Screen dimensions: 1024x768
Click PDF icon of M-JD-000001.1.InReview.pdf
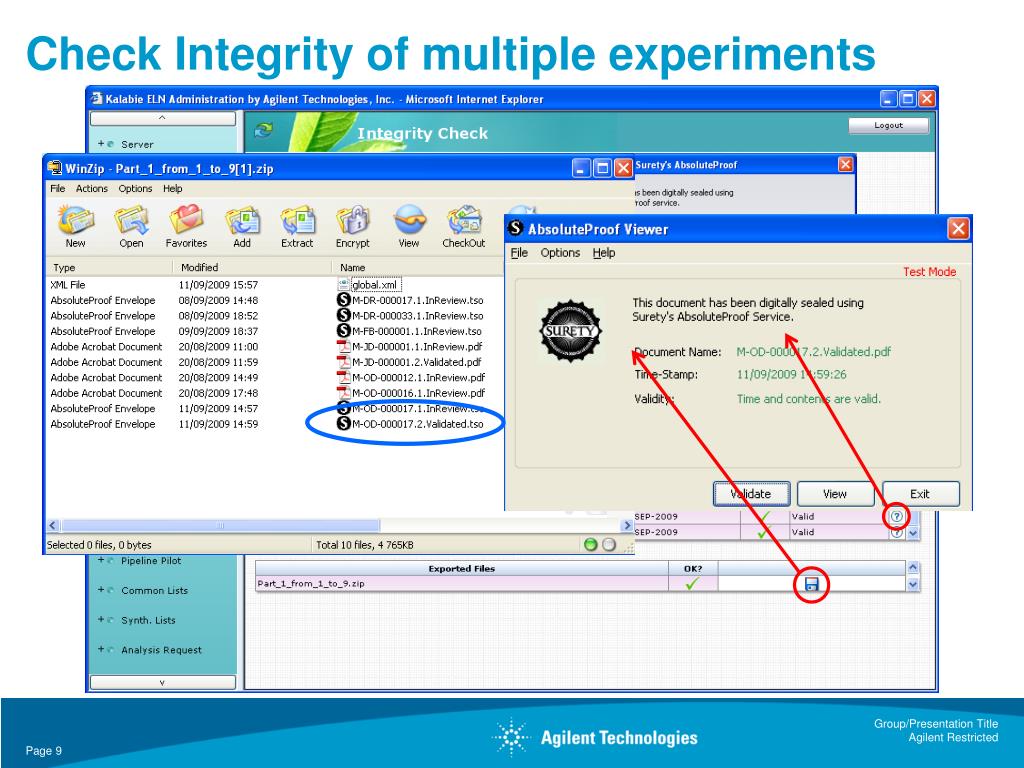(x=344, y=347)
